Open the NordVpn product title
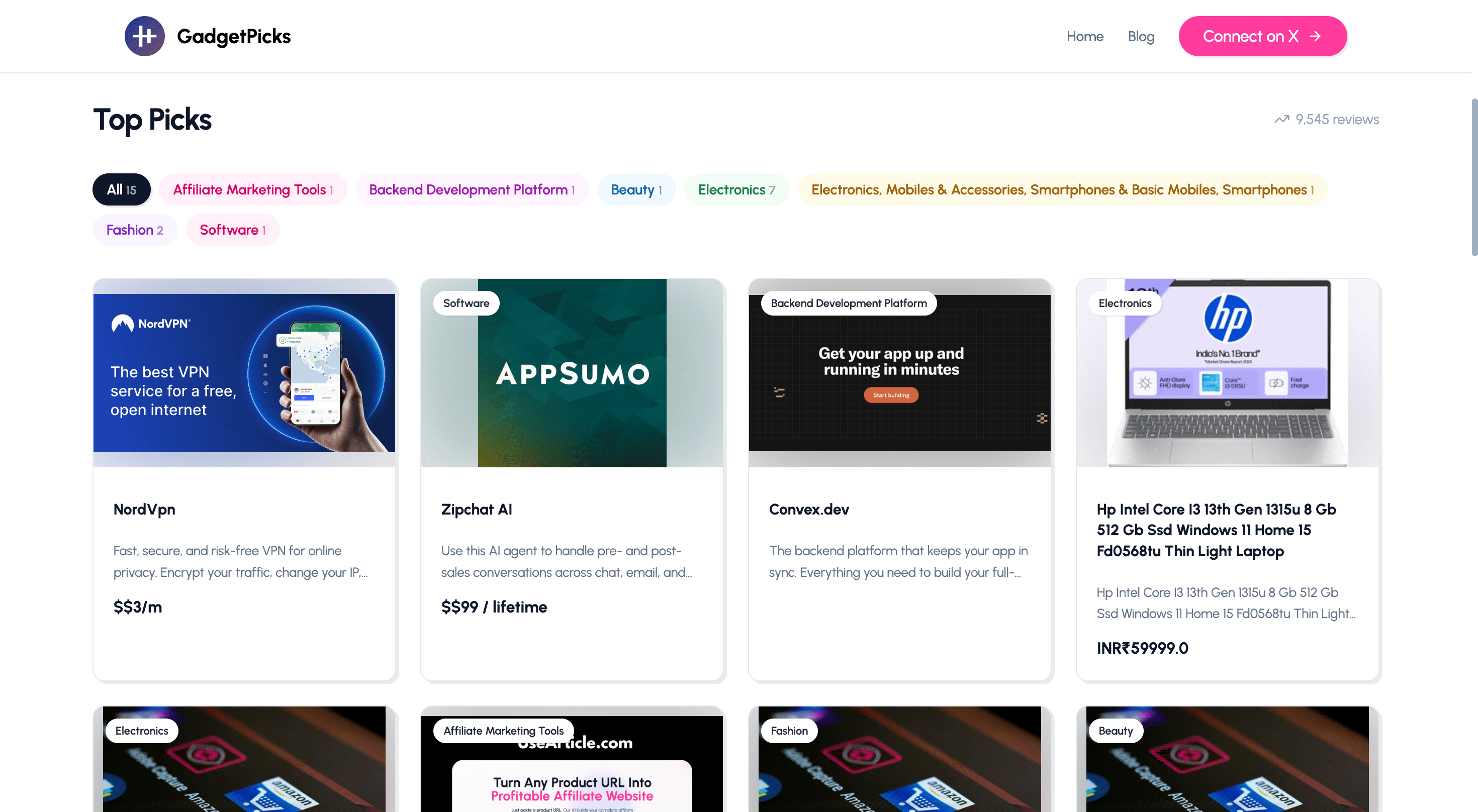Screen dimensions: 1478x812 [x=144, y=509]
